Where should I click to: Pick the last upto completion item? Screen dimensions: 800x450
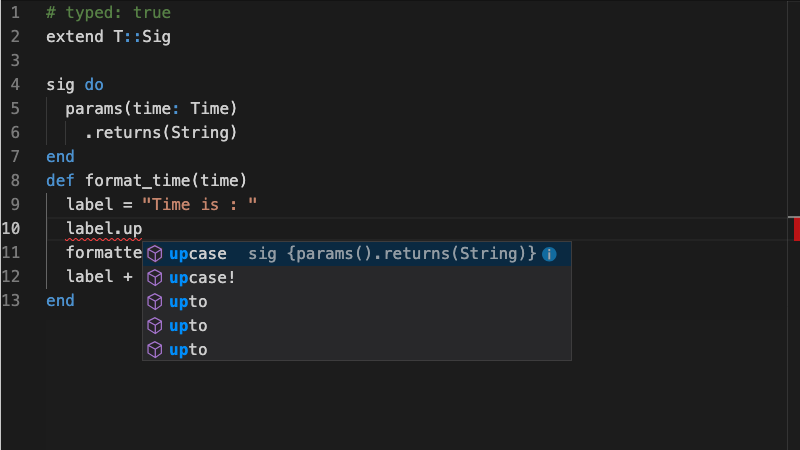point(357,349)
